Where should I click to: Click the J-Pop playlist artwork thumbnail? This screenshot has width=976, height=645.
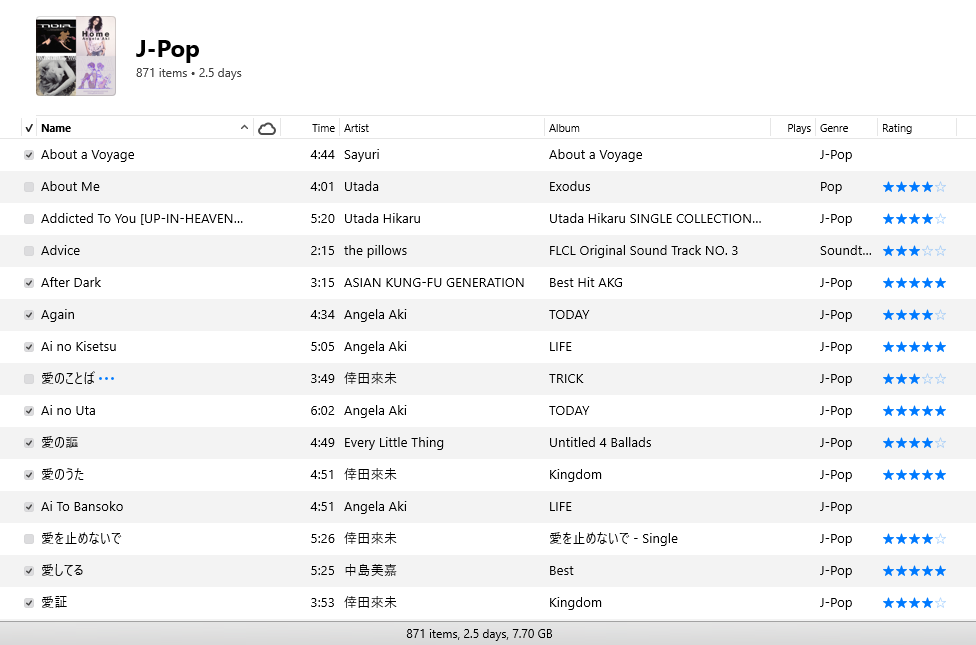[76, 56]
